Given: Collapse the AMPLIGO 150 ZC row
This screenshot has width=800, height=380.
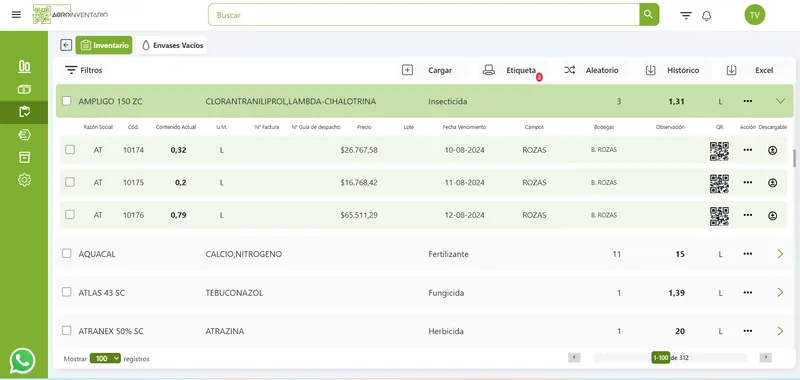Looking at the screenshot, I should (780, 101).
